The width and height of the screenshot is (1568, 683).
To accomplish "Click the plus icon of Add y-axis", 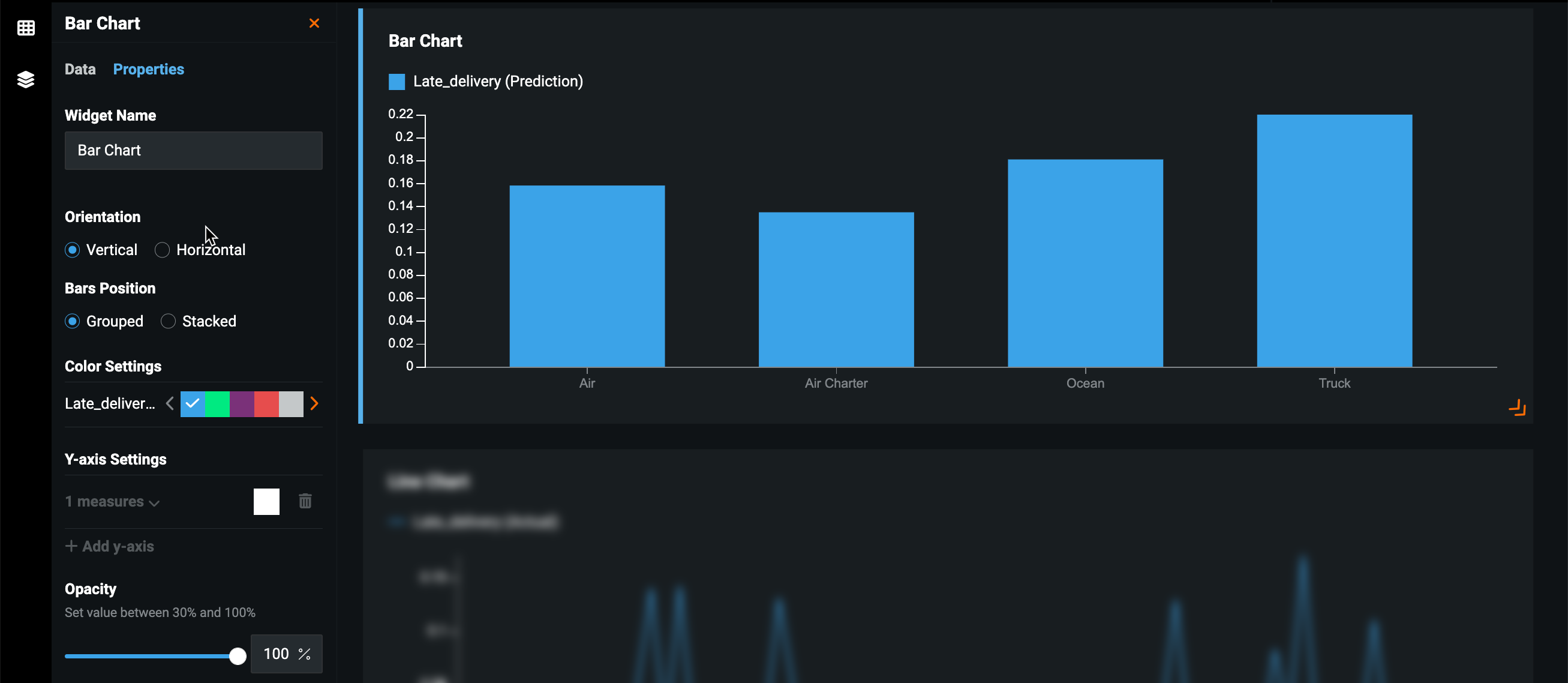I will [71, 546].
